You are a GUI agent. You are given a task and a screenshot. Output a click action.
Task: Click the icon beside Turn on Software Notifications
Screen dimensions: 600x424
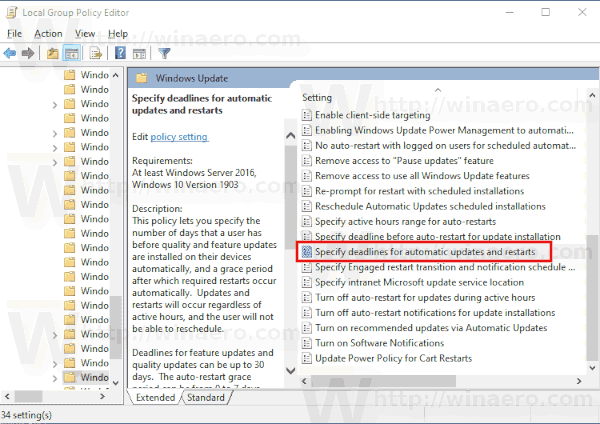click(307, 343)
